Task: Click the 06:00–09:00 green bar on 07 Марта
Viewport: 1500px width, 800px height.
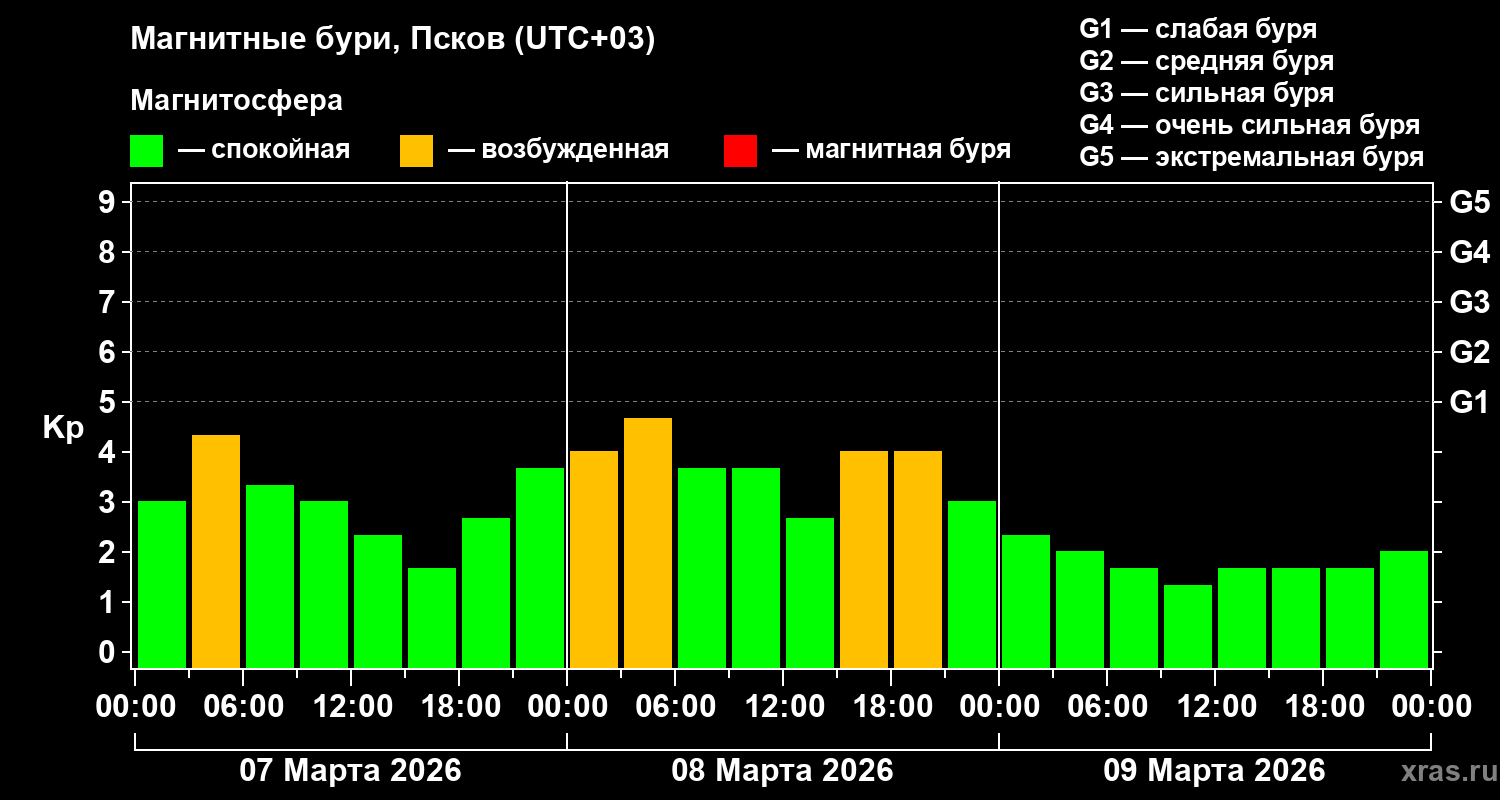Action: (x=270, y=576)
